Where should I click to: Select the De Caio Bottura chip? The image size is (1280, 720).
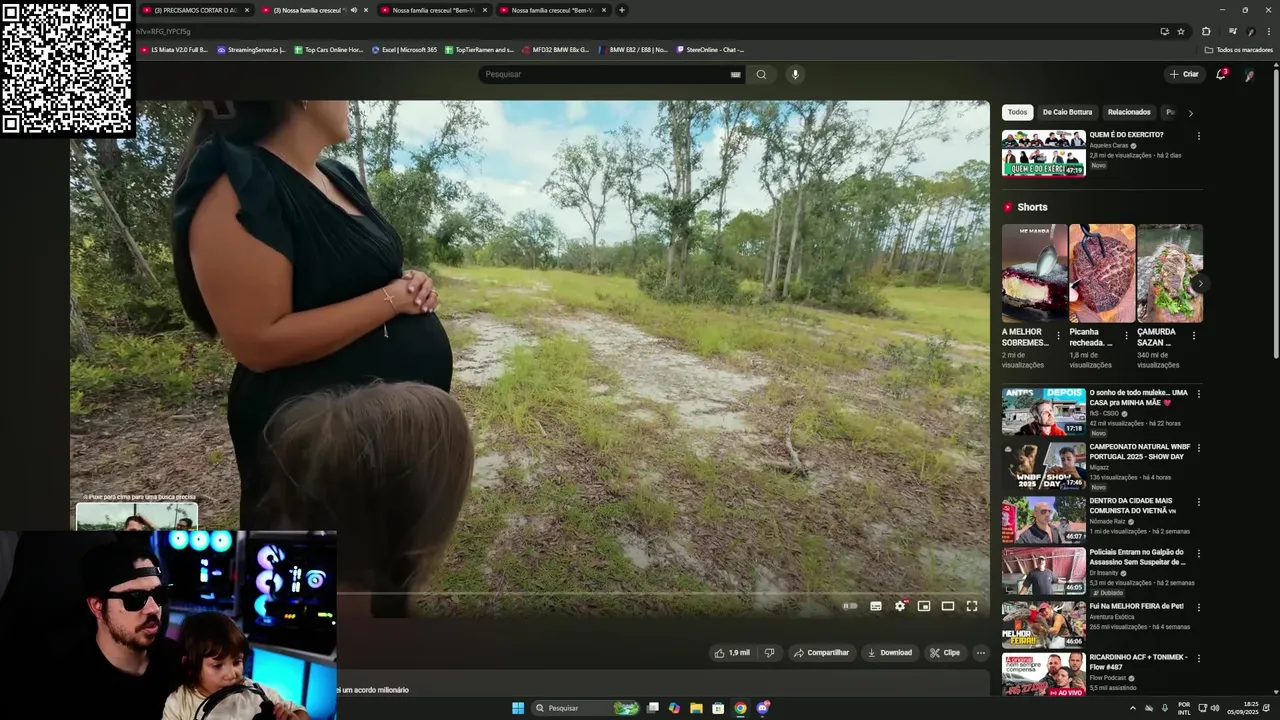1067,112
